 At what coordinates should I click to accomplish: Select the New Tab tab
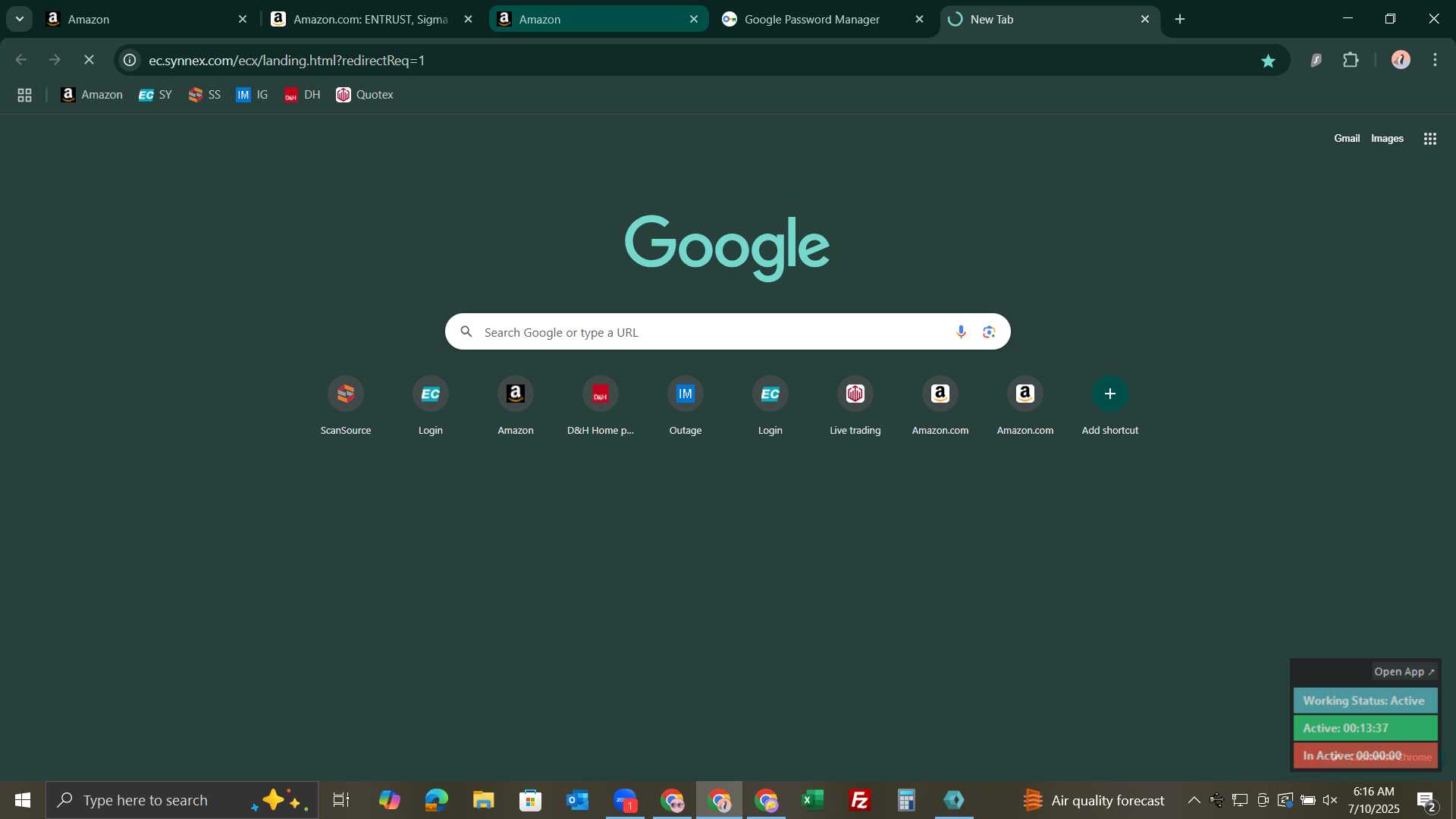click(x=1049, y=19)
